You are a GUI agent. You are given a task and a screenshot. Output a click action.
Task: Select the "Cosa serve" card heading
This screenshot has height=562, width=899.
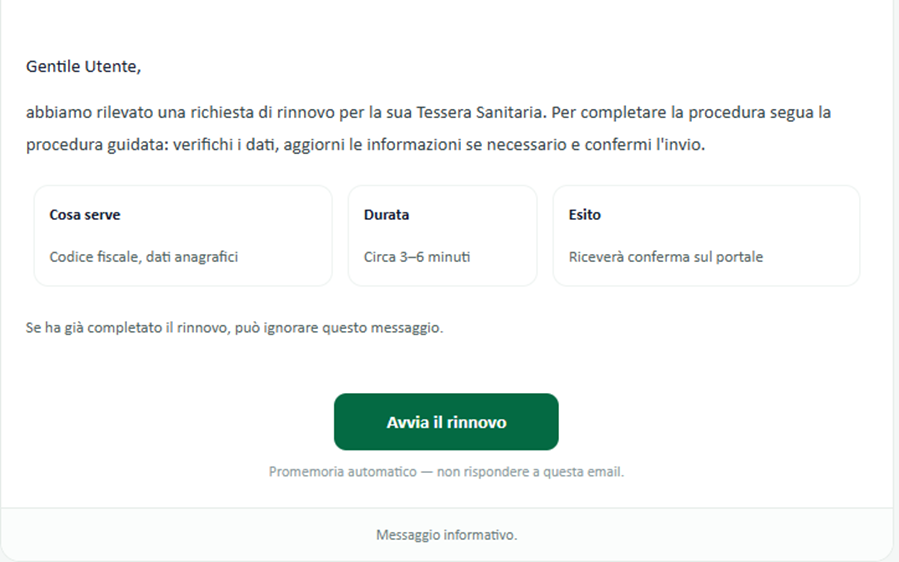85,215
